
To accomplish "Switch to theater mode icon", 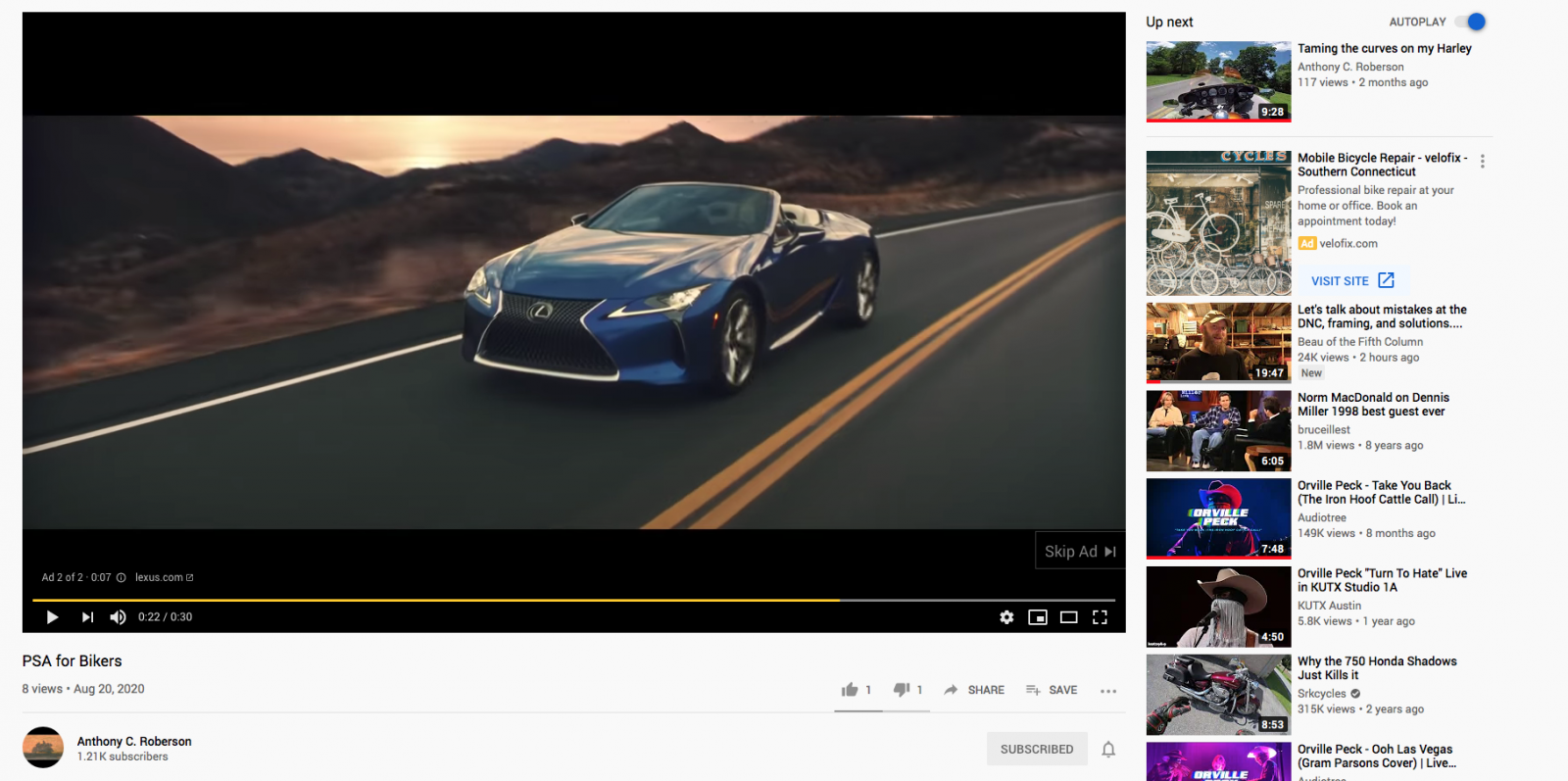I will tap(1069, 617).
